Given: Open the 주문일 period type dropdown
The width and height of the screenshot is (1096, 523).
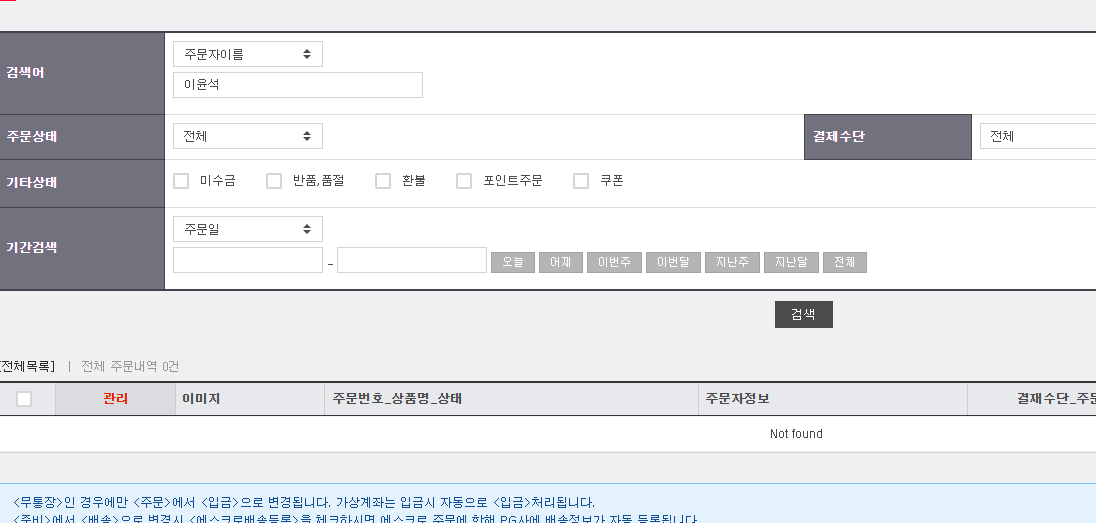Looking at the screenshot, I should [x=247, y=229].
